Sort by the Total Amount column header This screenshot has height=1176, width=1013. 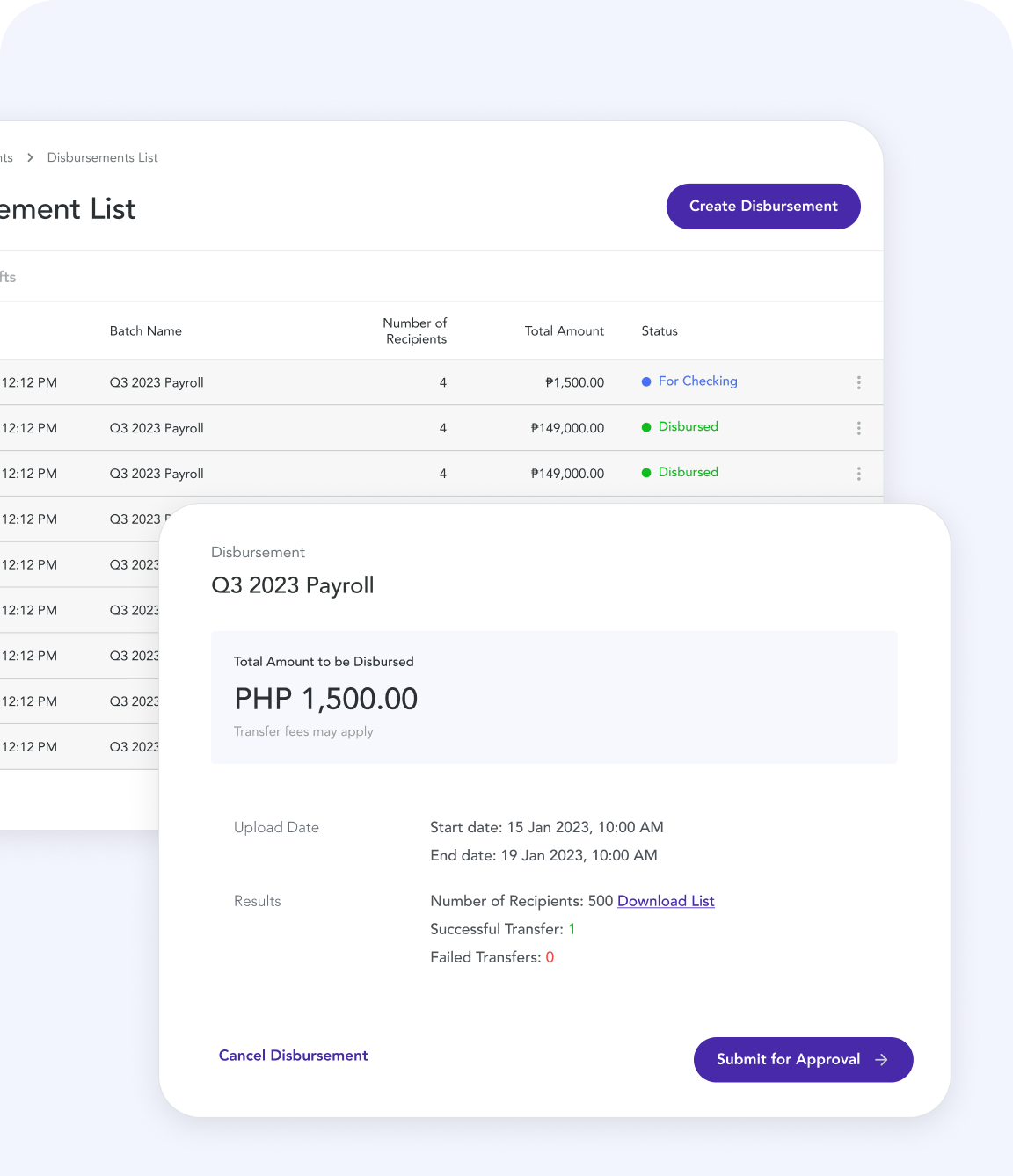(x=564, y=331)
